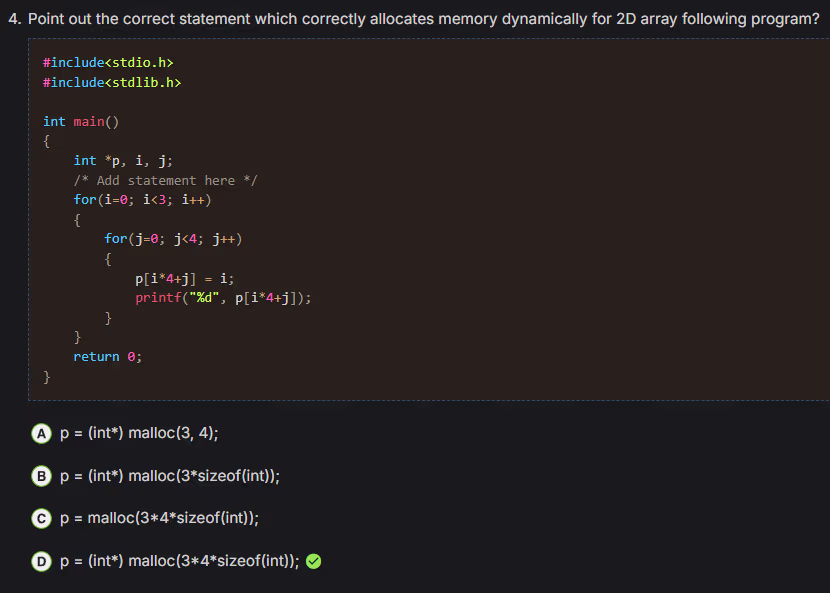Click the 'return 0;' line in code
This screenshot has width=830, height=593.
[107, 356]
